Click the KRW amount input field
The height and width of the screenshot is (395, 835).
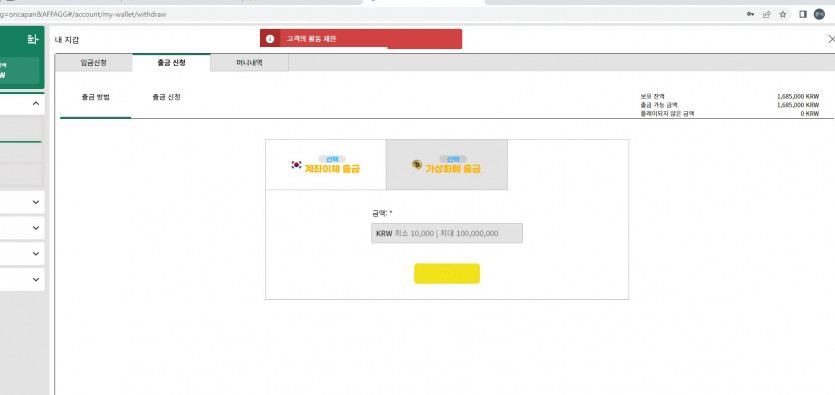point(447,233)
